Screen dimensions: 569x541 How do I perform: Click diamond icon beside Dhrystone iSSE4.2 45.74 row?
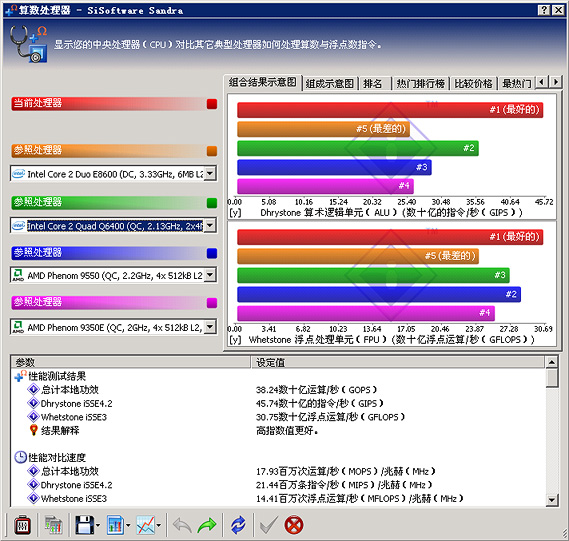pyautogui.click(x=33, y=403)
